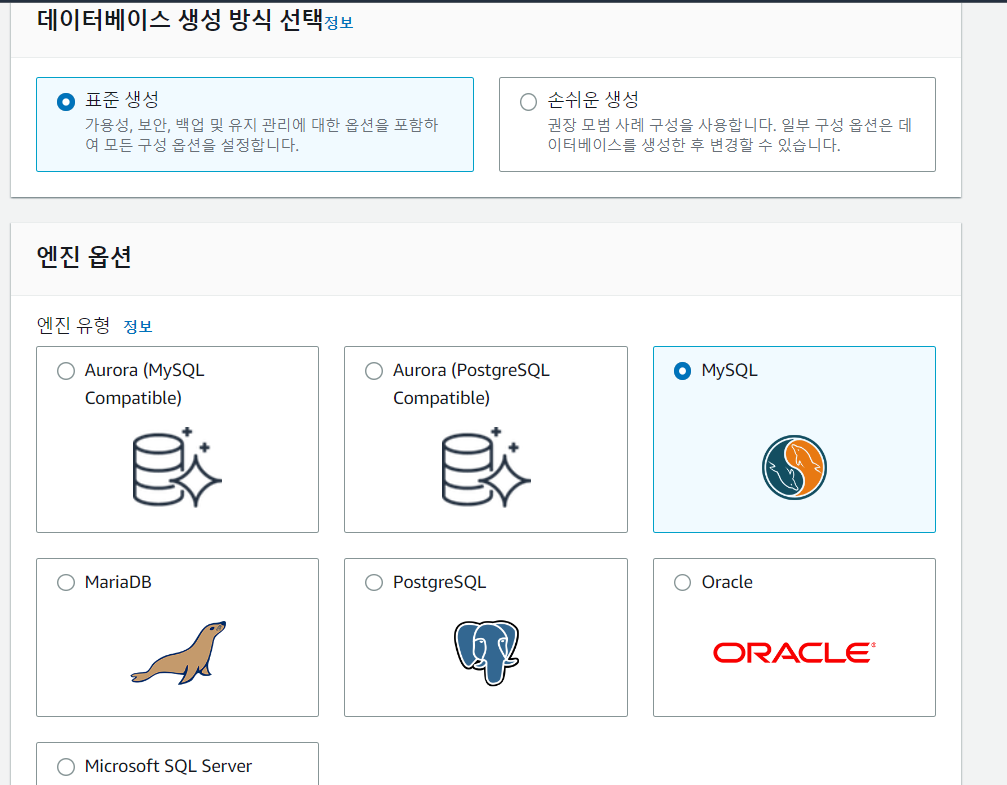1007x785 pixels.
Task: Choose Aurora (MySQL Compatible) radio option
Action: (66, 371)
